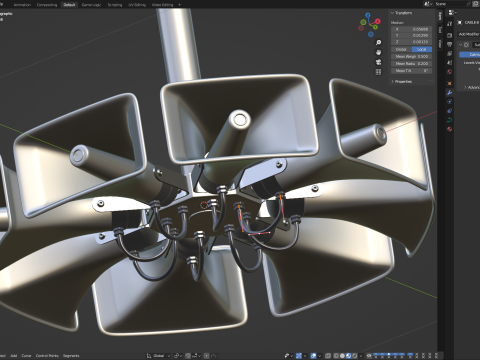Toggle viewport gizmos button
The height and width of the screenshot is (360, 480).
point(299,356)
